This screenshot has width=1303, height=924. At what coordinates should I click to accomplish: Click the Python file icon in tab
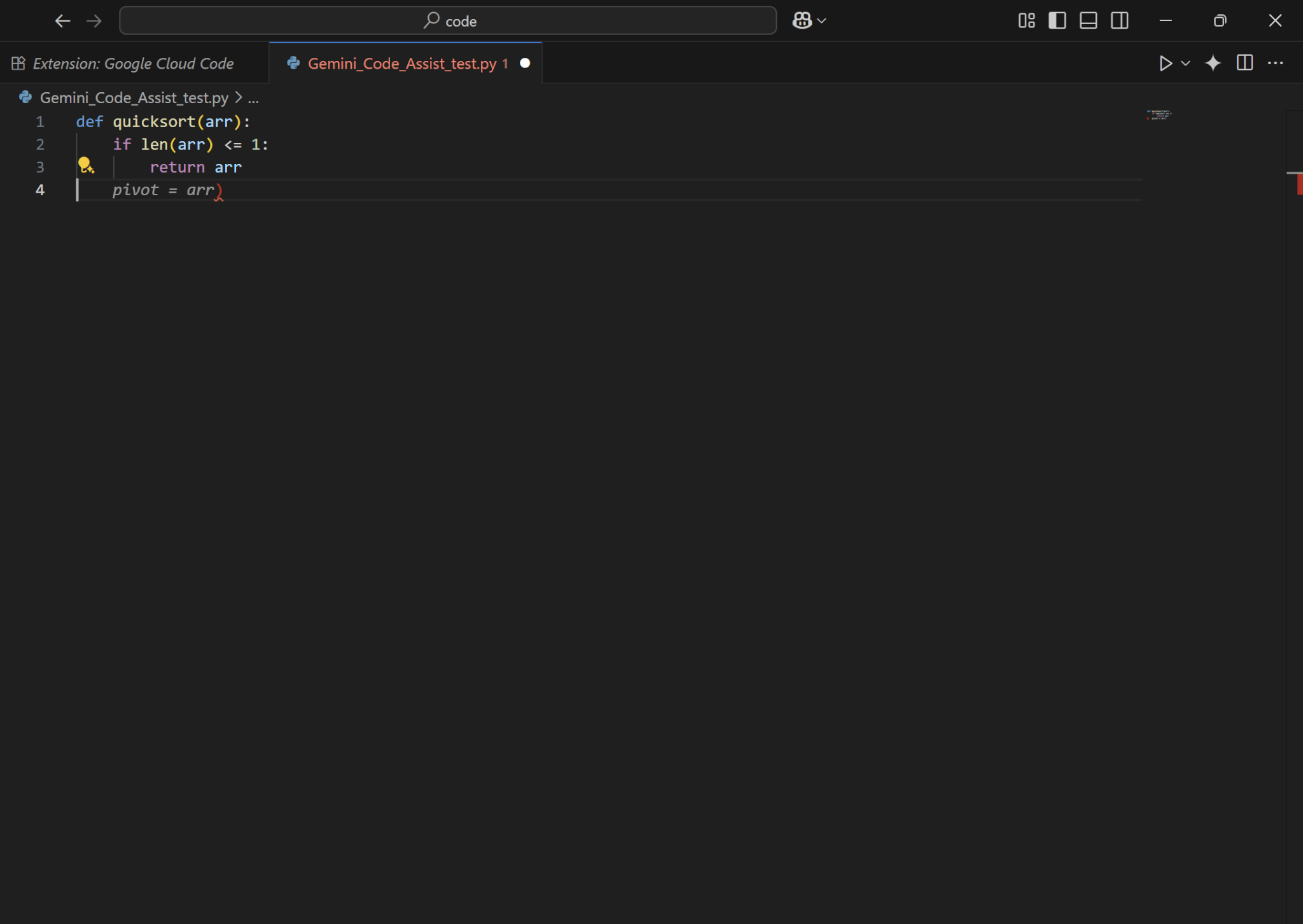point(293,63)
